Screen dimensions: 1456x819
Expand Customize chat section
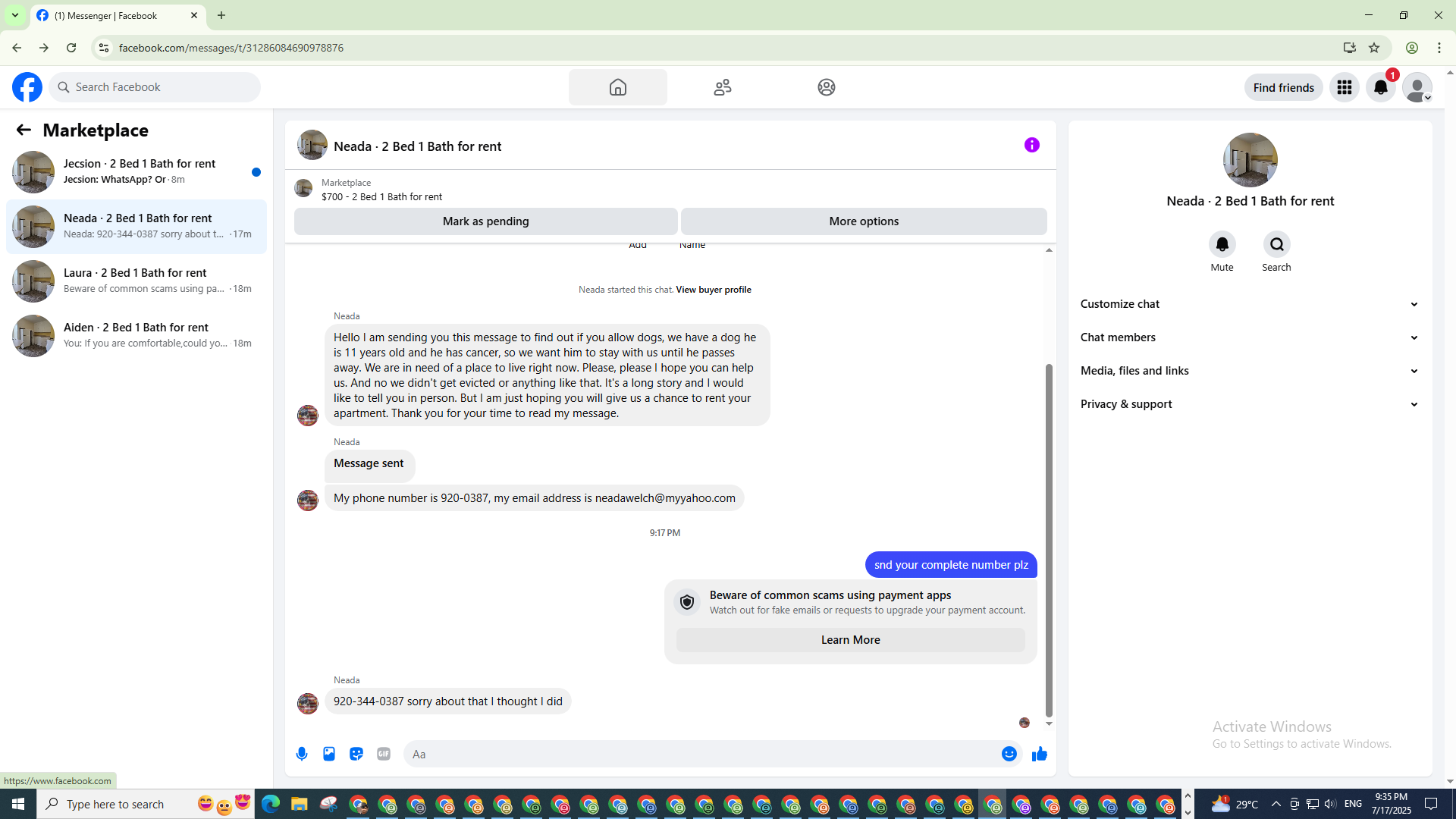(x=1250, y=304)
